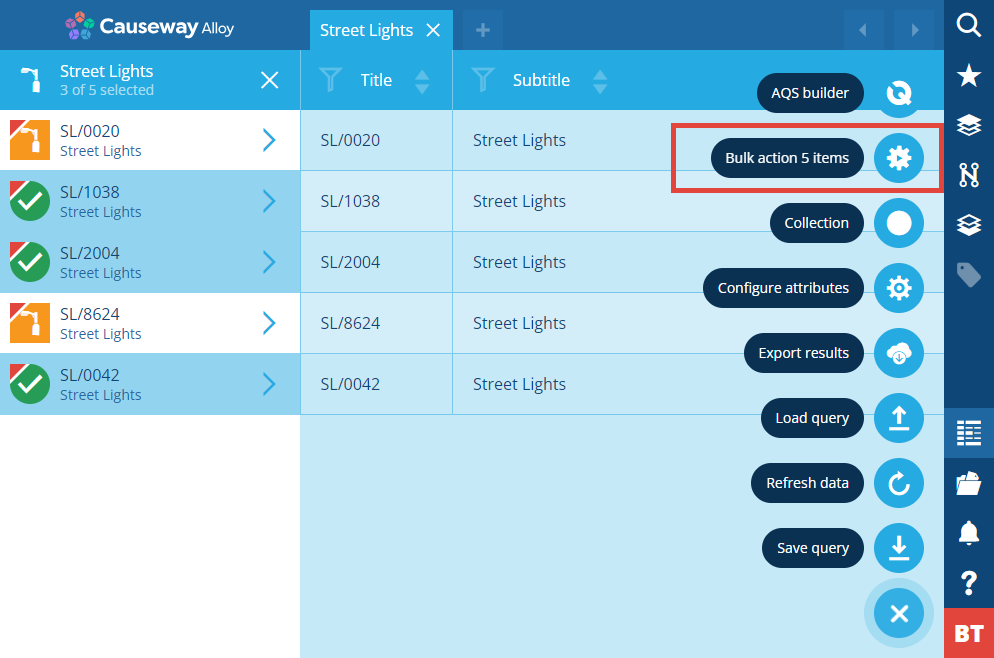Screen dimensions: 994x658
Task: Add a new tab with the plus
Action: click(x=482, y=30)
